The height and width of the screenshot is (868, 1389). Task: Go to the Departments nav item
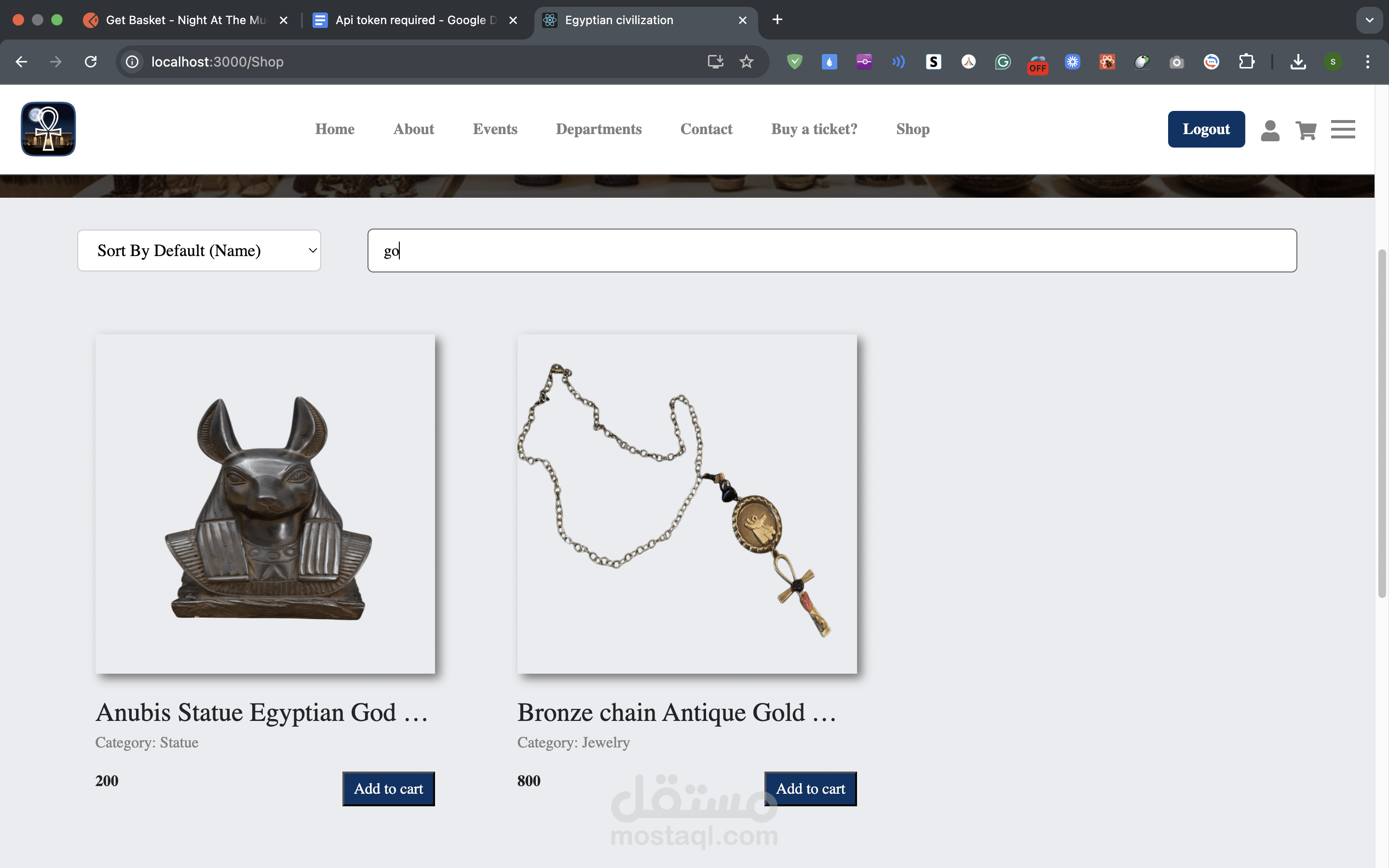599,129
